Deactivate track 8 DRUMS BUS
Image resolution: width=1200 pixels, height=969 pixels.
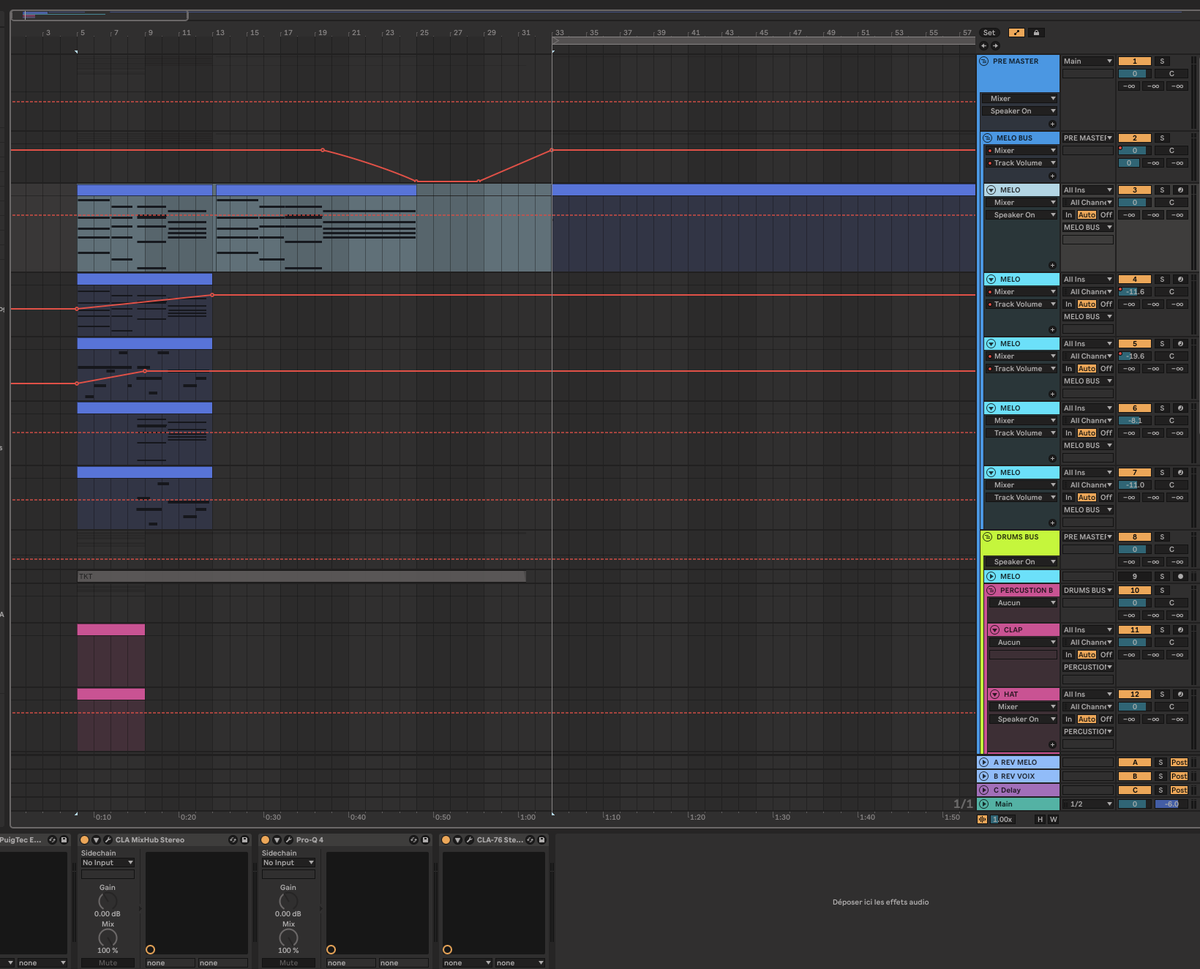[1134, 537]
